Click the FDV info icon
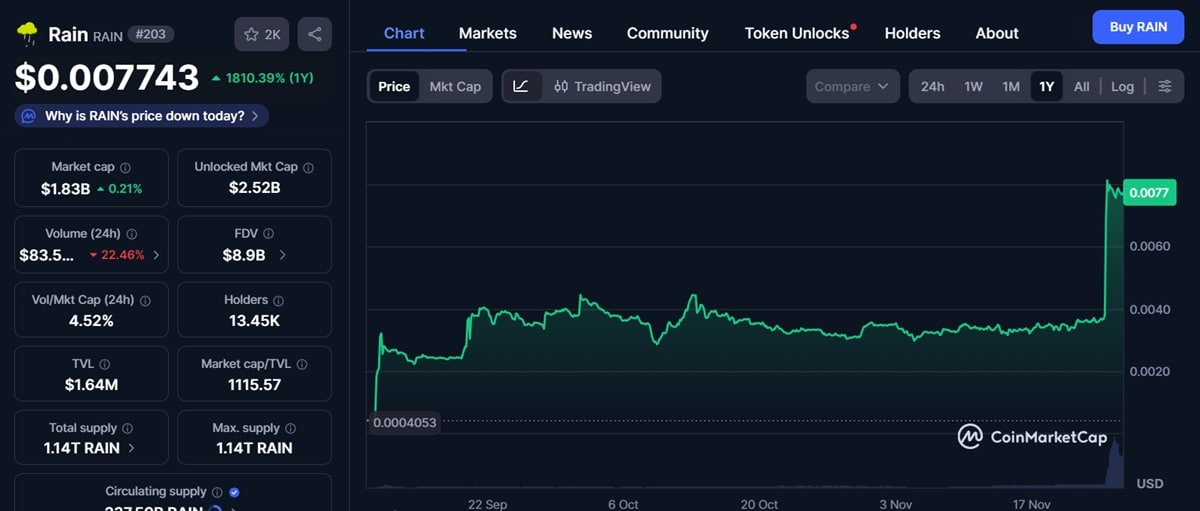 tap(267, 234)
